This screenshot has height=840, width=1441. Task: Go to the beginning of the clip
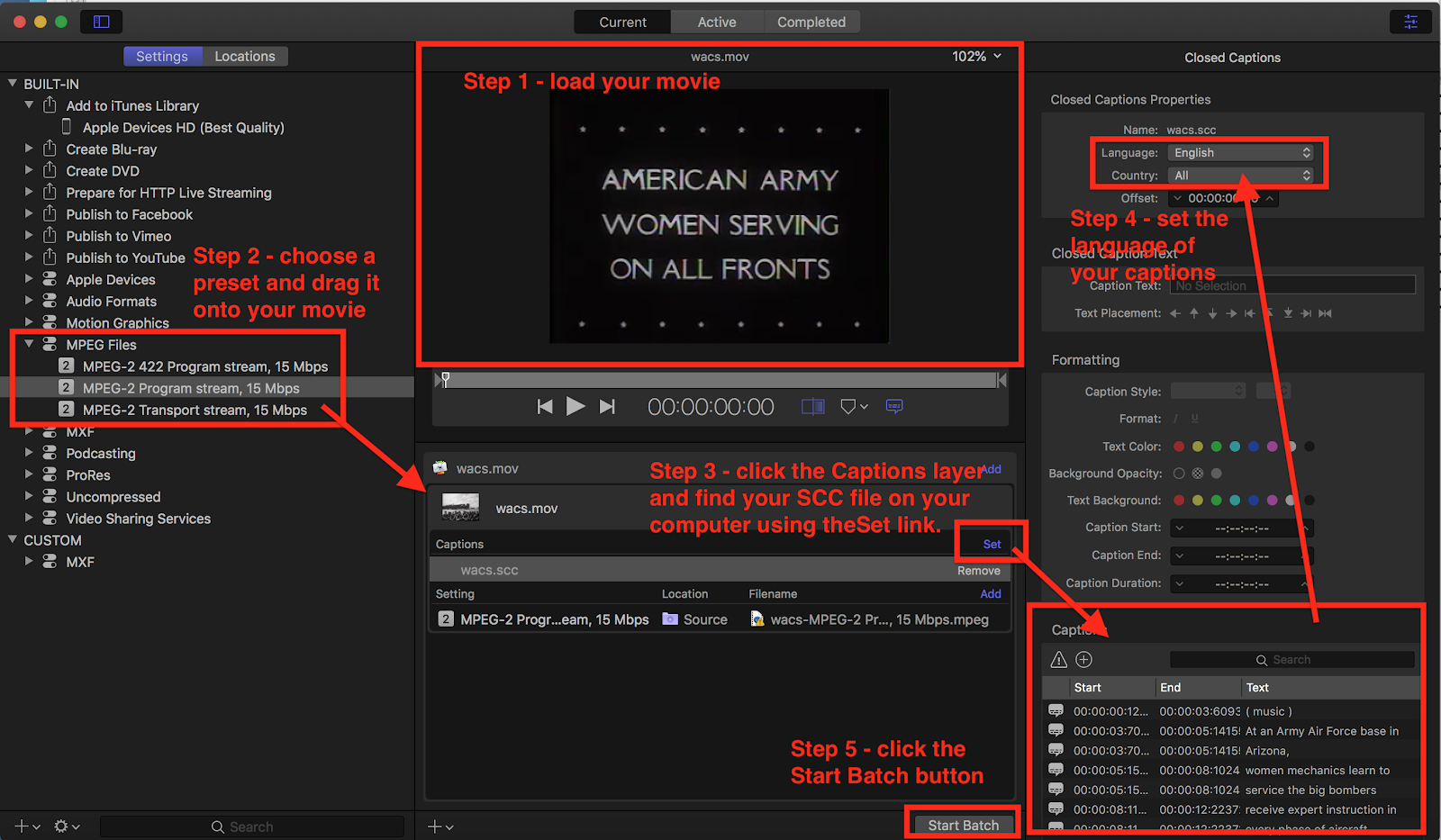tap(545, 407)
